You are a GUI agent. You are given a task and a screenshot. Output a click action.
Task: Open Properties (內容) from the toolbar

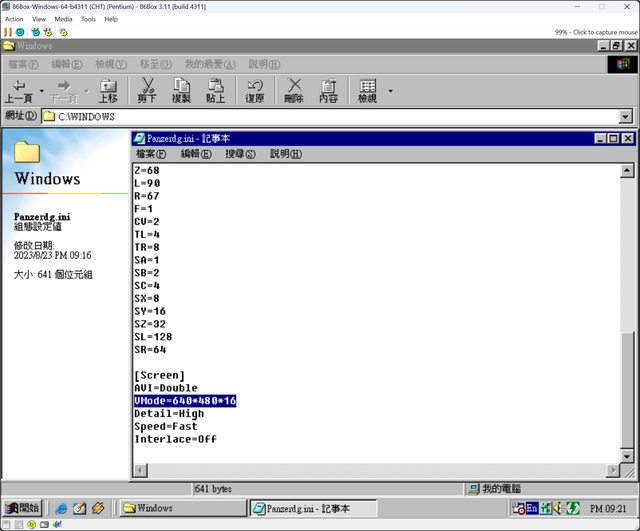tap(328, 90)
